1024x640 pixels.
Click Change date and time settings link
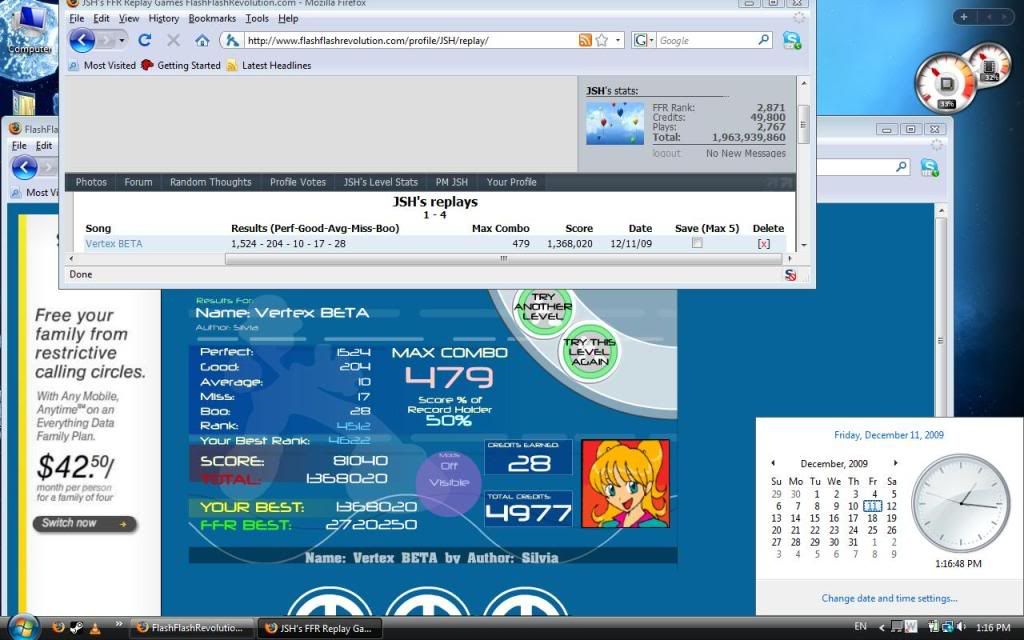(889, 599)
